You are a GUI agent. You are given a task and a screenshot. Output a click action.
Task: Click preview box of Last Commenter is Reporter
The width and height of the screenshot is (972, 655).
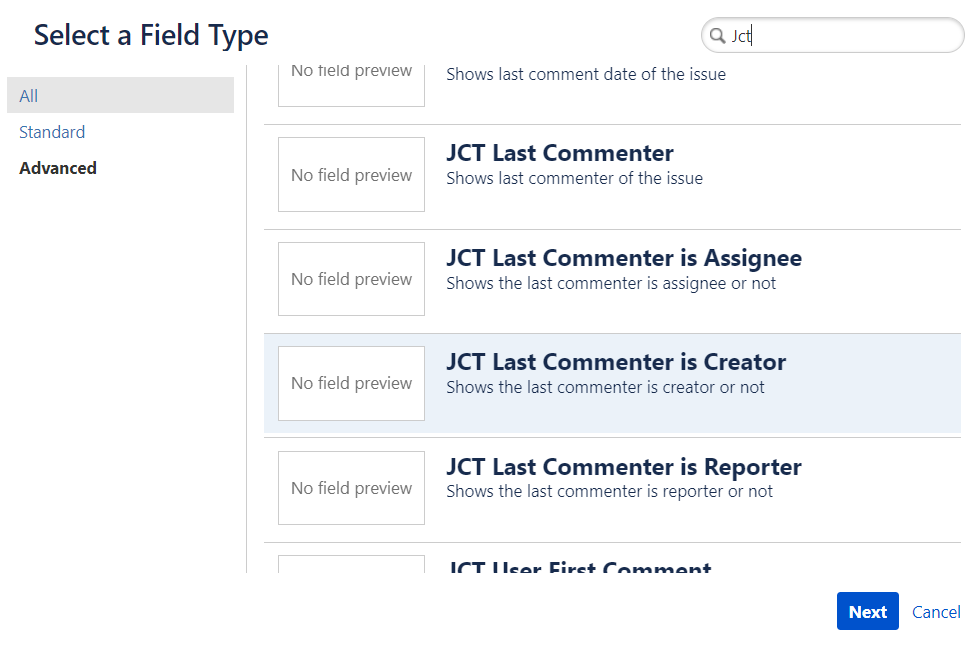point(351,488)
